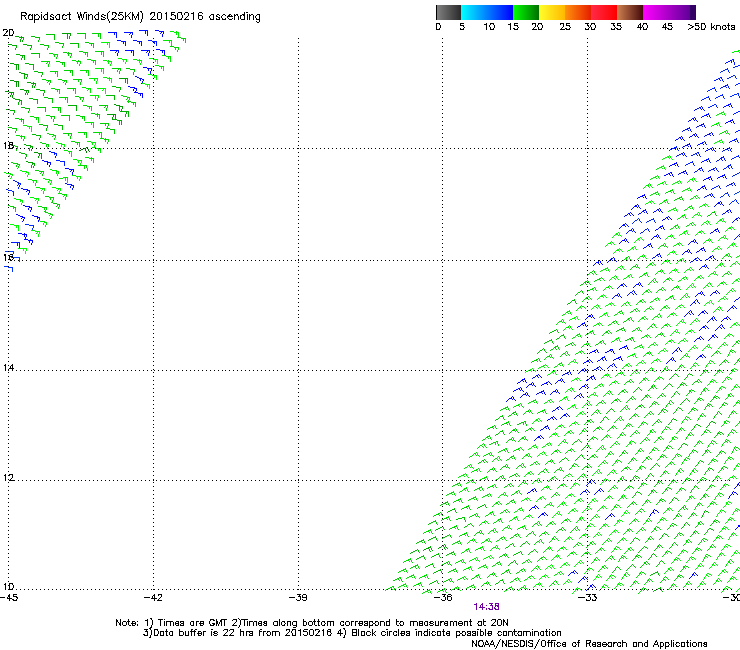Click the cyan-blue 5-15 knots color segment

point(487,12)
